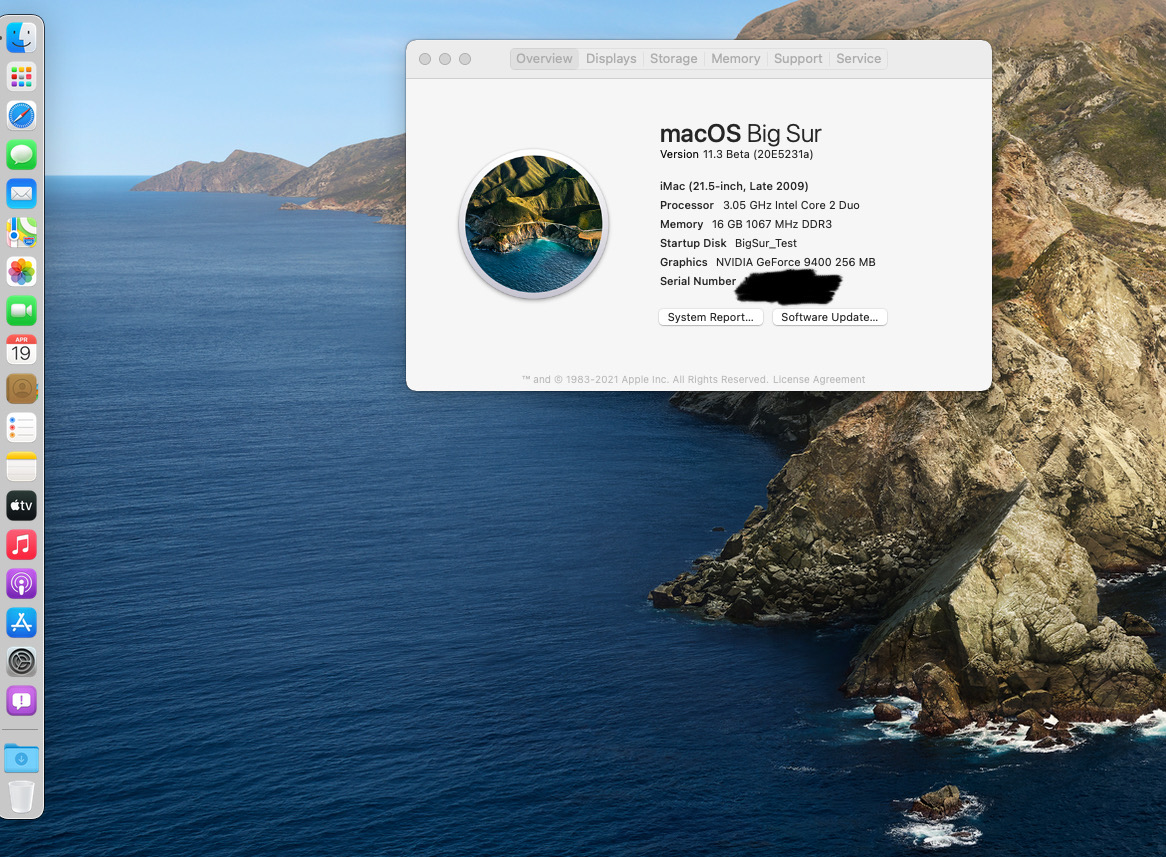Close the About This Mac window
Image resolution: width=1166 pixels, height=857 pixels.
pyautogui.click(x=425, y=59)
